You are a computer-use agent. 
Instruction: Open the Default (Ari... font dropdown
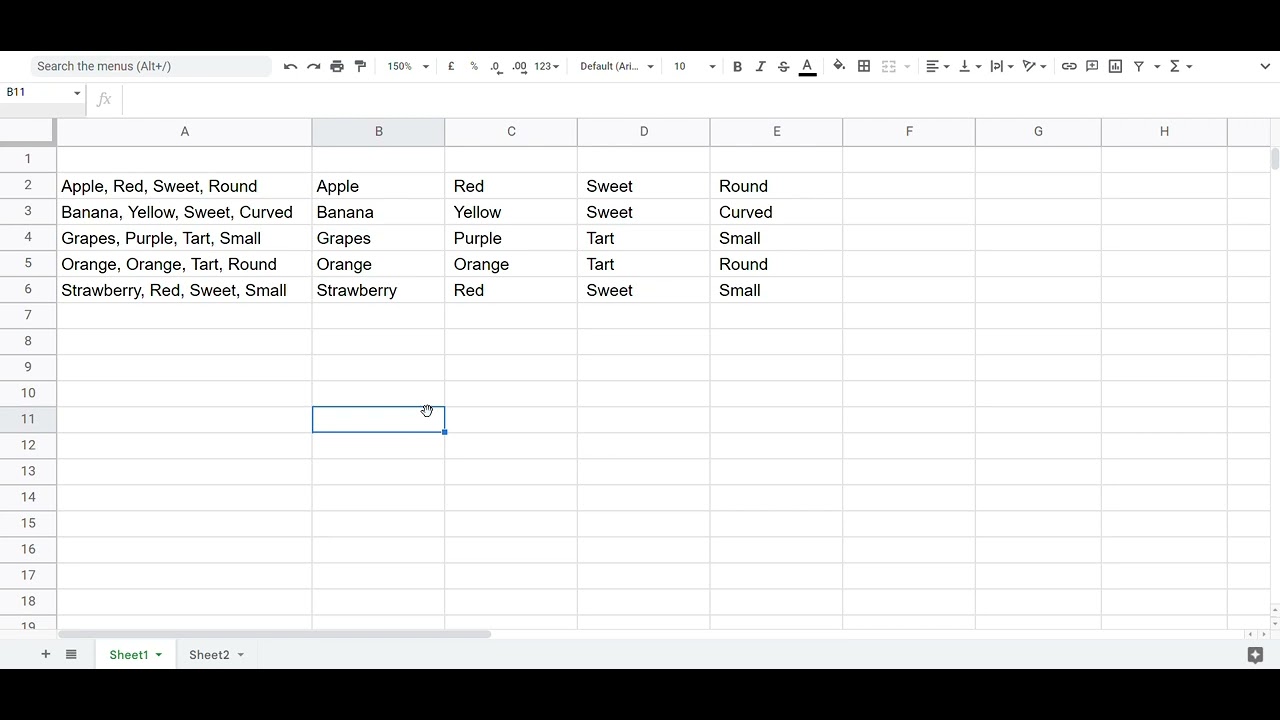tap(617, 66)
